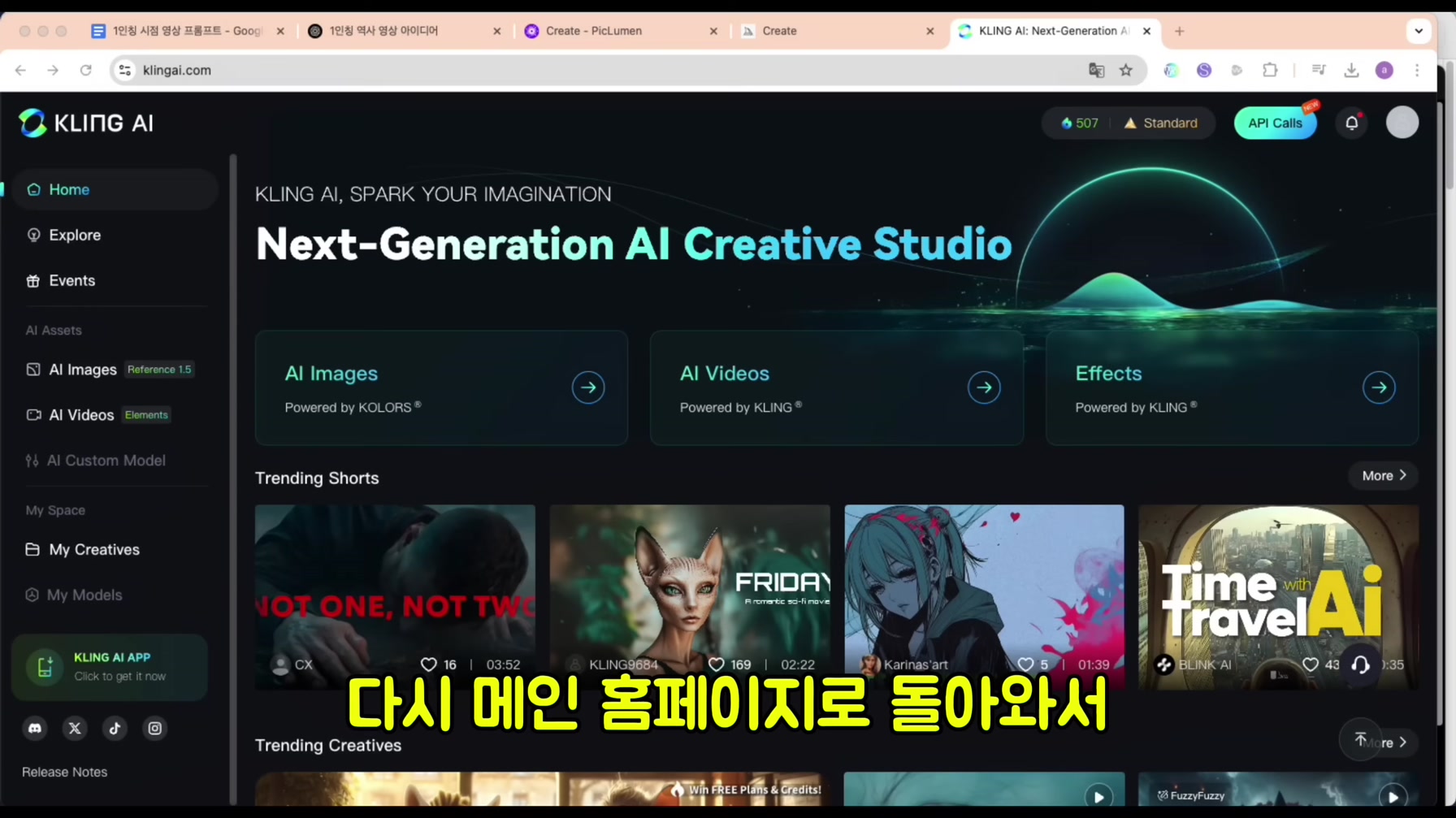Click the 507 credits counter

(x=1079, y=123)
